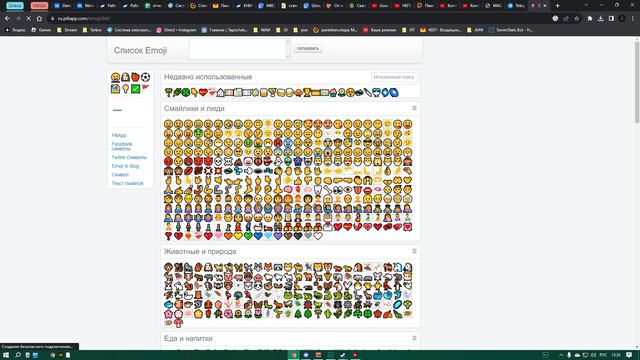Jump to smileys category via smiley sidebar icon

[116, 77]
